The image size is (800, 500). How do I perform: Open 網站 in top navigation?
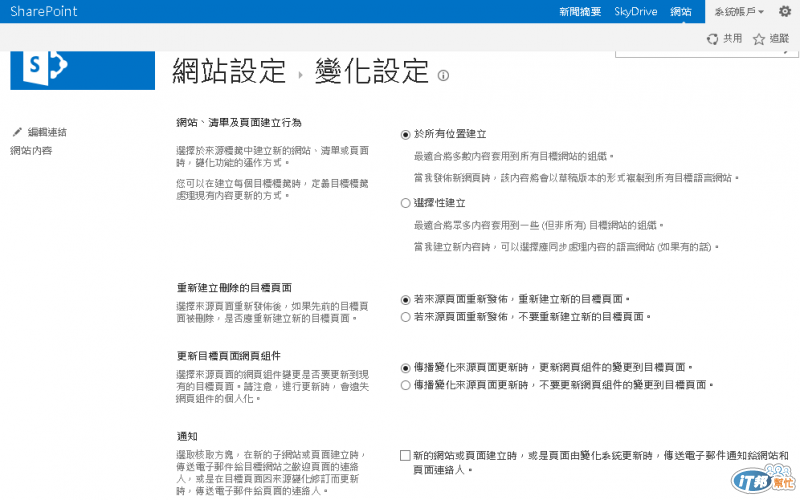(x=681, y=11)
